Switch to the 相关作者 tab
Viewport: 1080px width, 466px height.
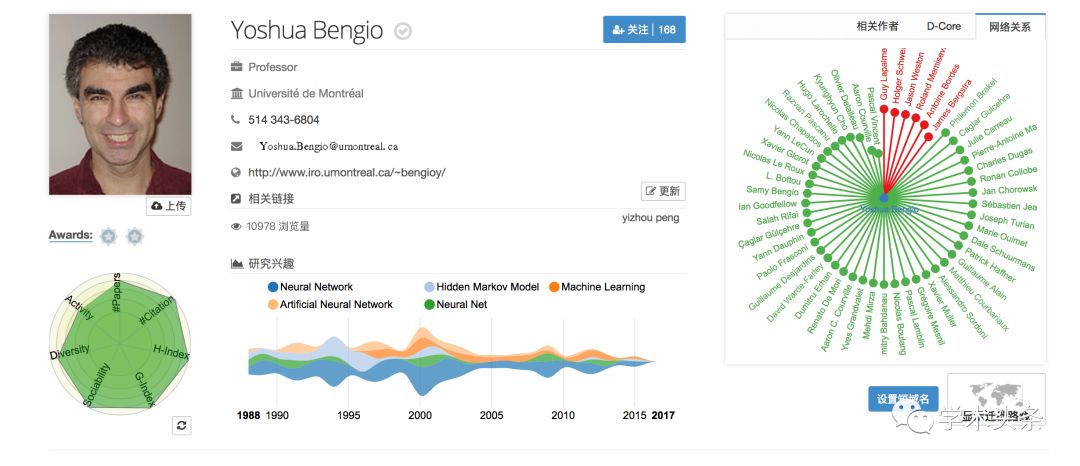(877, 27)
